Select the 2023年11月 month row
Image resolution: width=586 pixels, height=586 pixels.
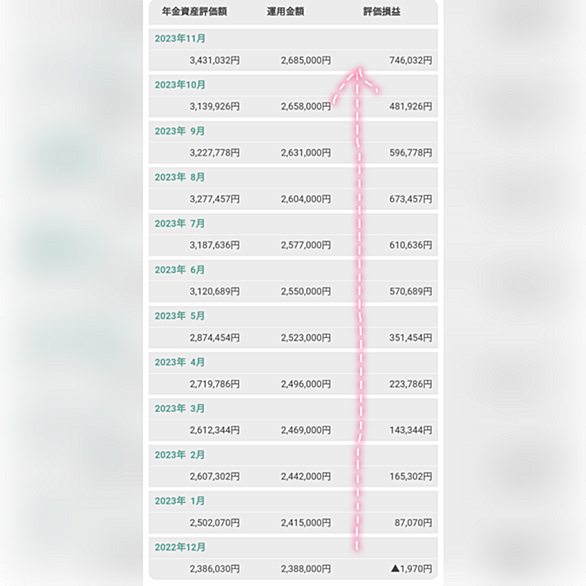click(x=293, y=39)
